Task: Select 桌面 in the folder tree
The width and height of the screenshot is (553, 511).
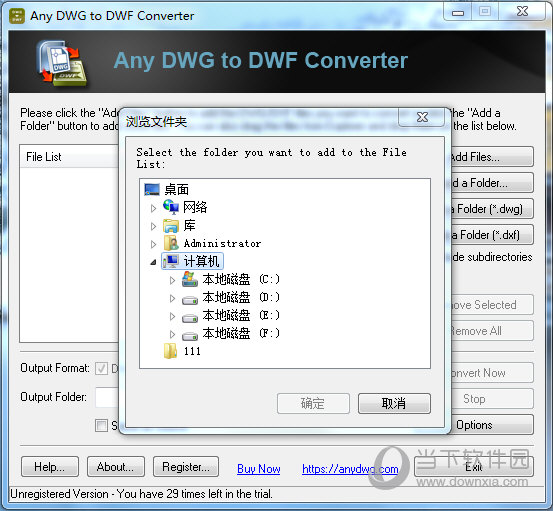Action: click(x=177, y=189)
